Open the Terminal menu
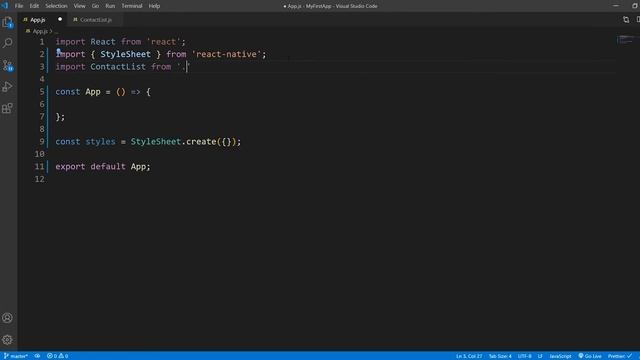The image size is (640, 360). coord(132,6)
